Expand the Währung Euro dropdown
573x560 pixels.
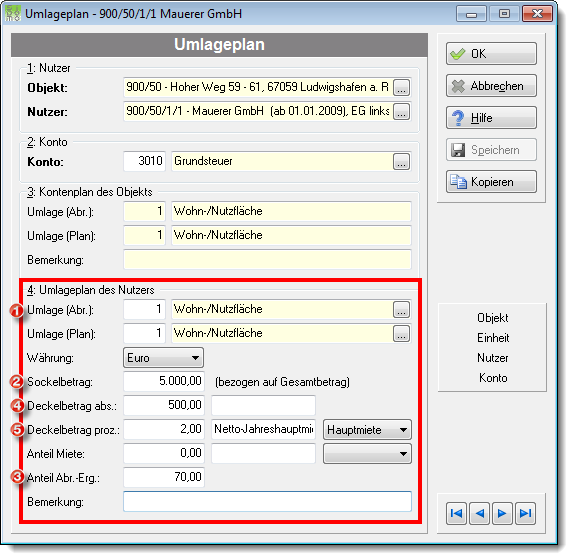[163, 358]
